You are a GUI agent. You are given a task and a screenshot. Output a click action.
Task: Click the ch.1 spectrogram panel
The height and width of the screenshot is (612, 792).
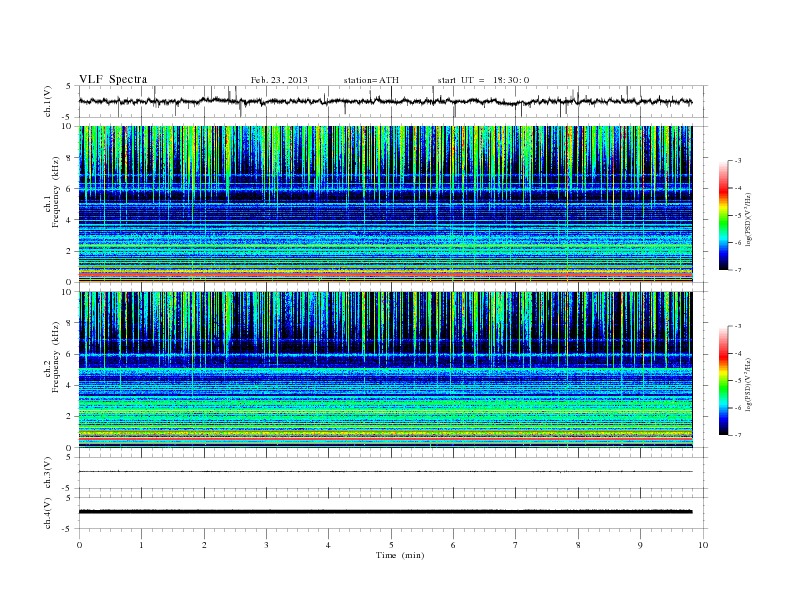click(x=385, y=204)
